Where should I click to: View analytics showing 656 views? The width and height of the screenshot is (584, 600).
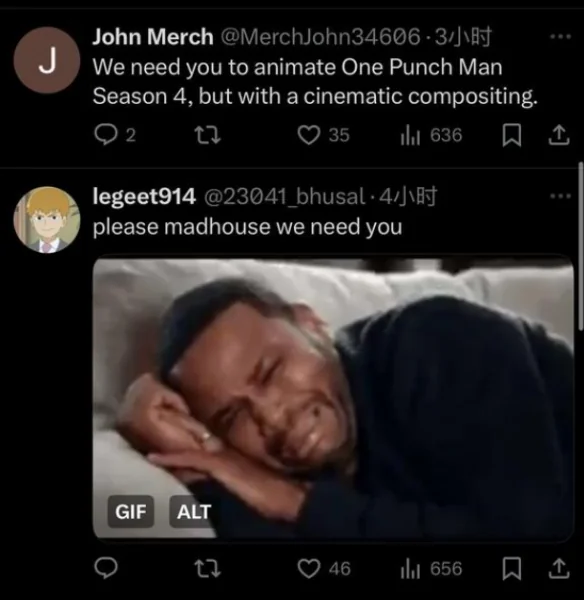(x=431, y=568)
